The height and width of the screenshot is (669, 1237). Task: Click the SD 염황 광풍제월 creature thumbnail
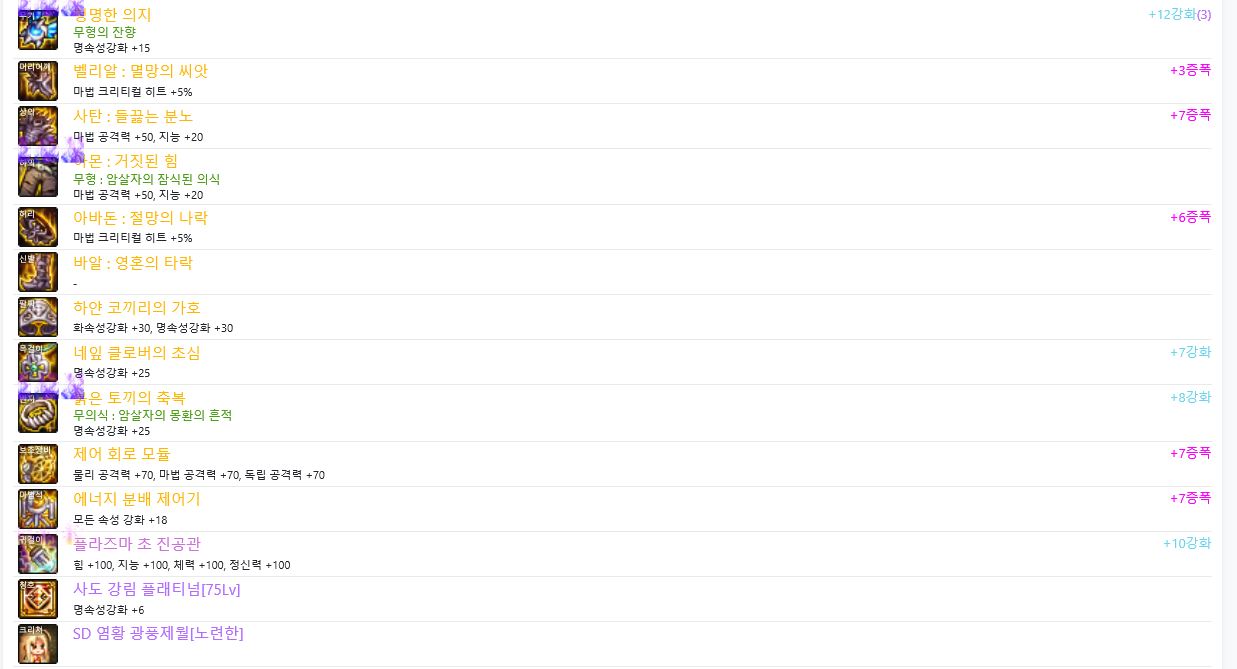(38, 644)
